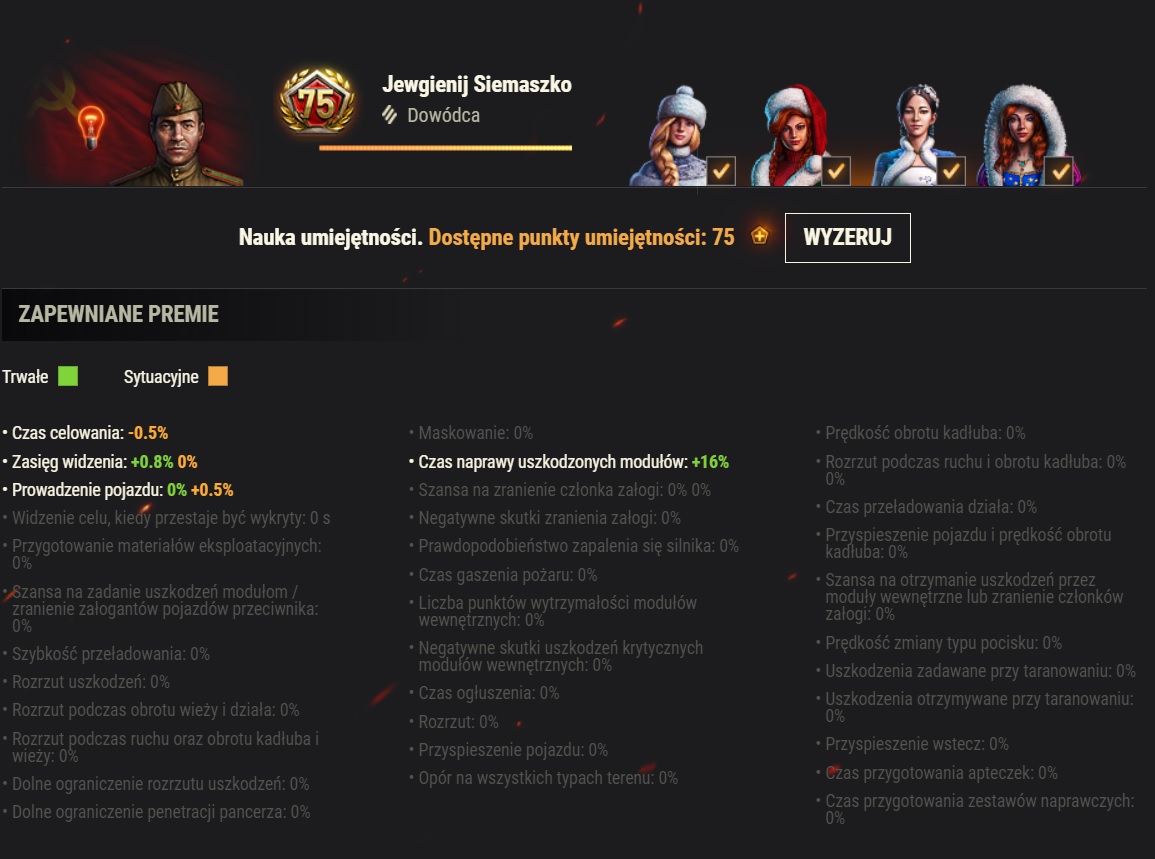
Task: Click the green Trwałe color swatch
Action: tap(68, 376)
